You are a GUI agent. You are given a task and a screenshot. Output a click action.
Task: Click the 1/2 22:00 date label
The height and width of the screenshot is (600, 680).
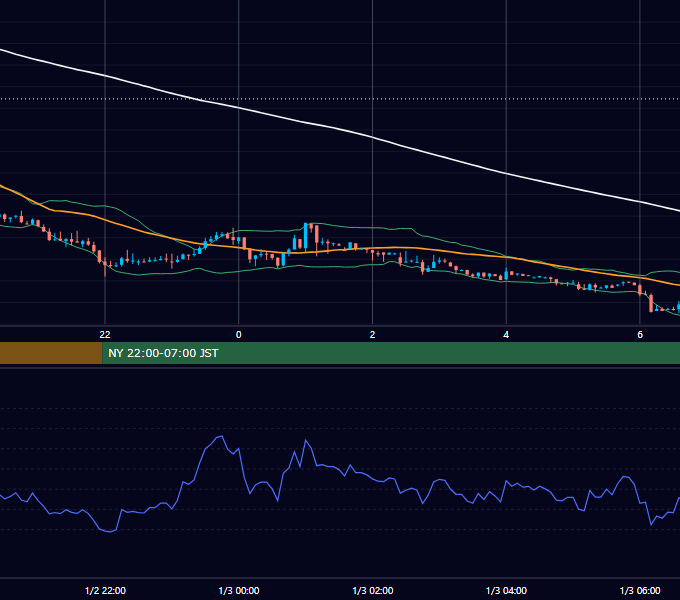pyautogui.click(x=105, y=590)
